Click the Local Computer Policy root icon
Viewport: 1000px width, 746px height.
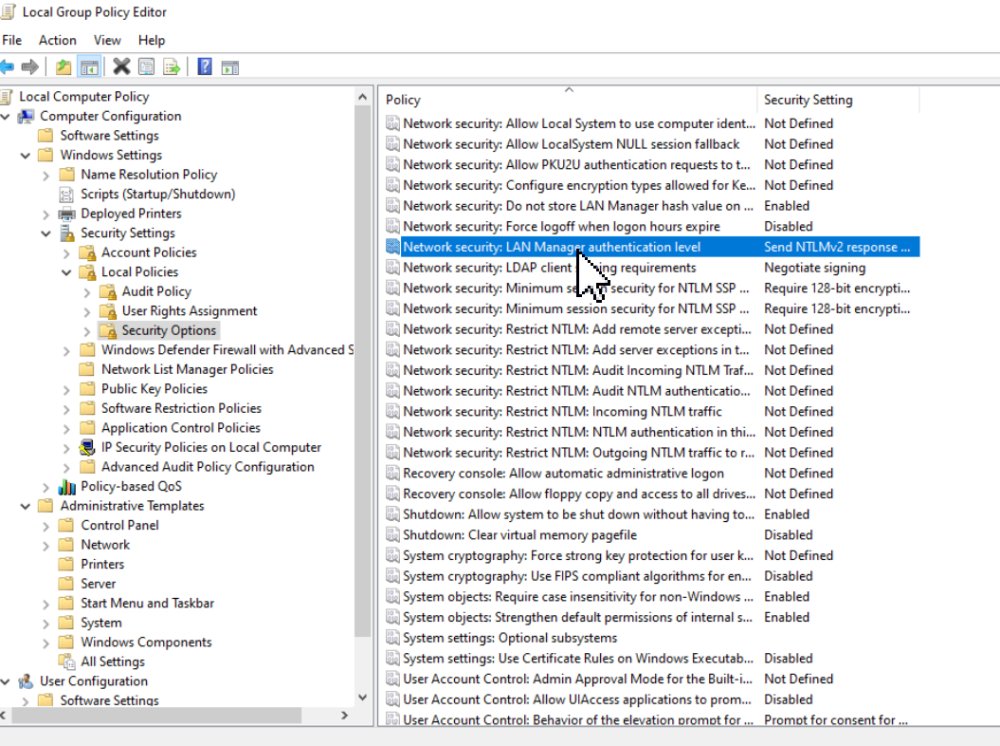point(6,96)
